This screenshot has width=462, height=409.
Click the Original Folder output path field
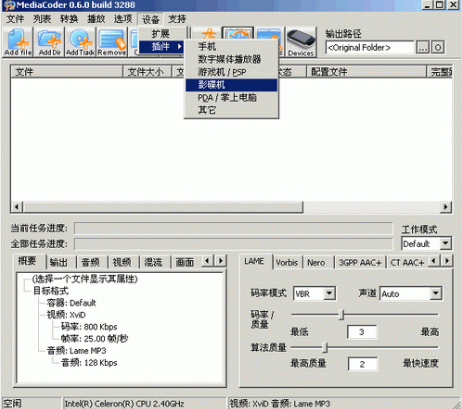(x=370, y=48)
